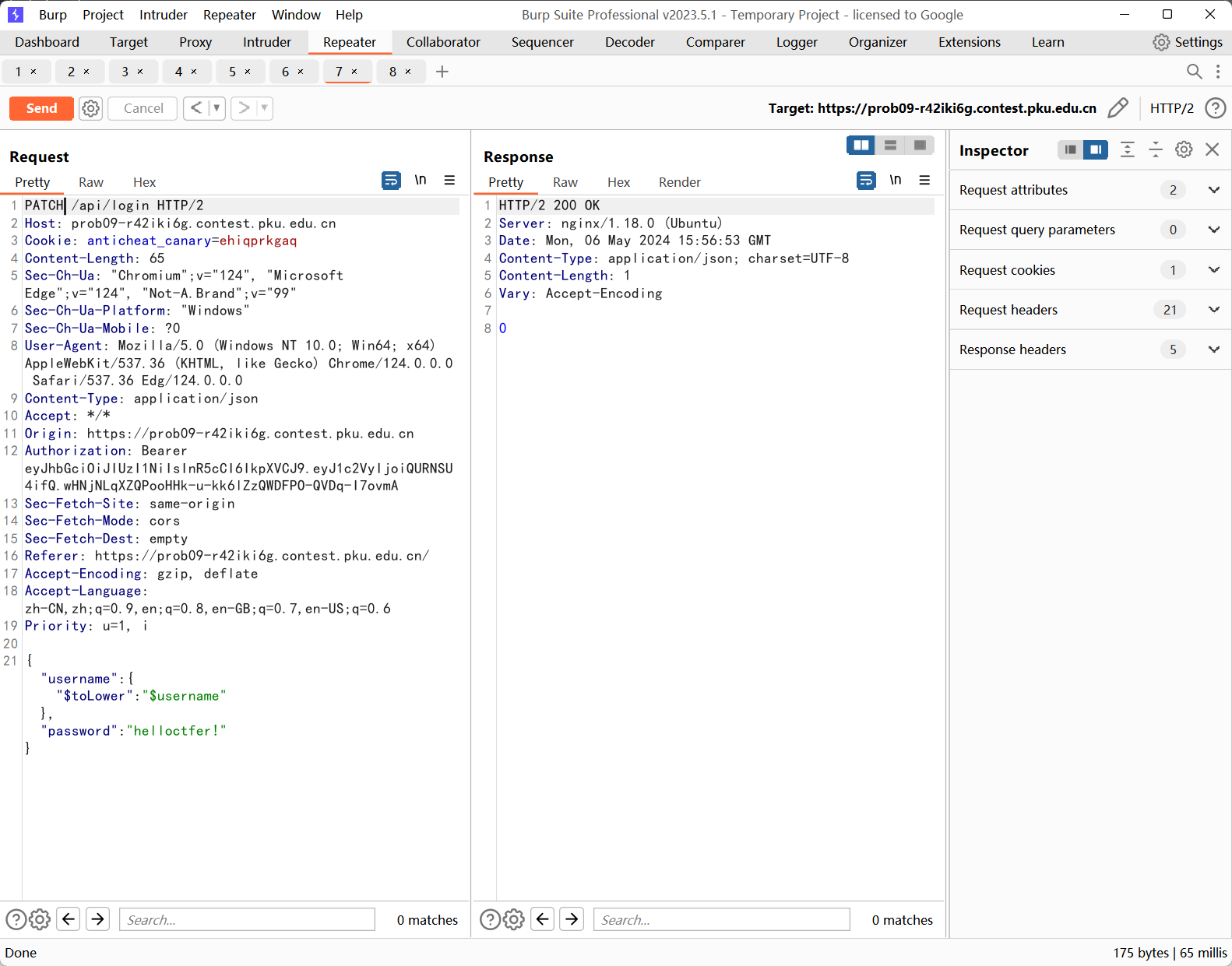
Task: Jump to next Request search match
Action: coord(97,919)
